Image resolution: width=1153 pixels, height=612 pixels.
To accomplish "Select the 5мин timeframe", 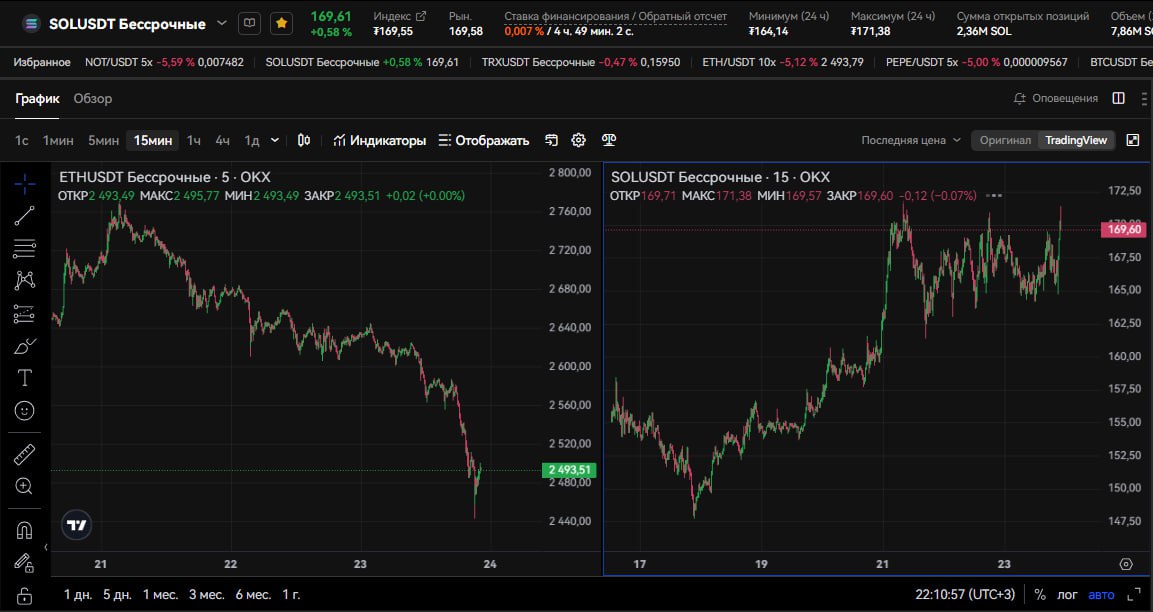I will tap(104, 140).
